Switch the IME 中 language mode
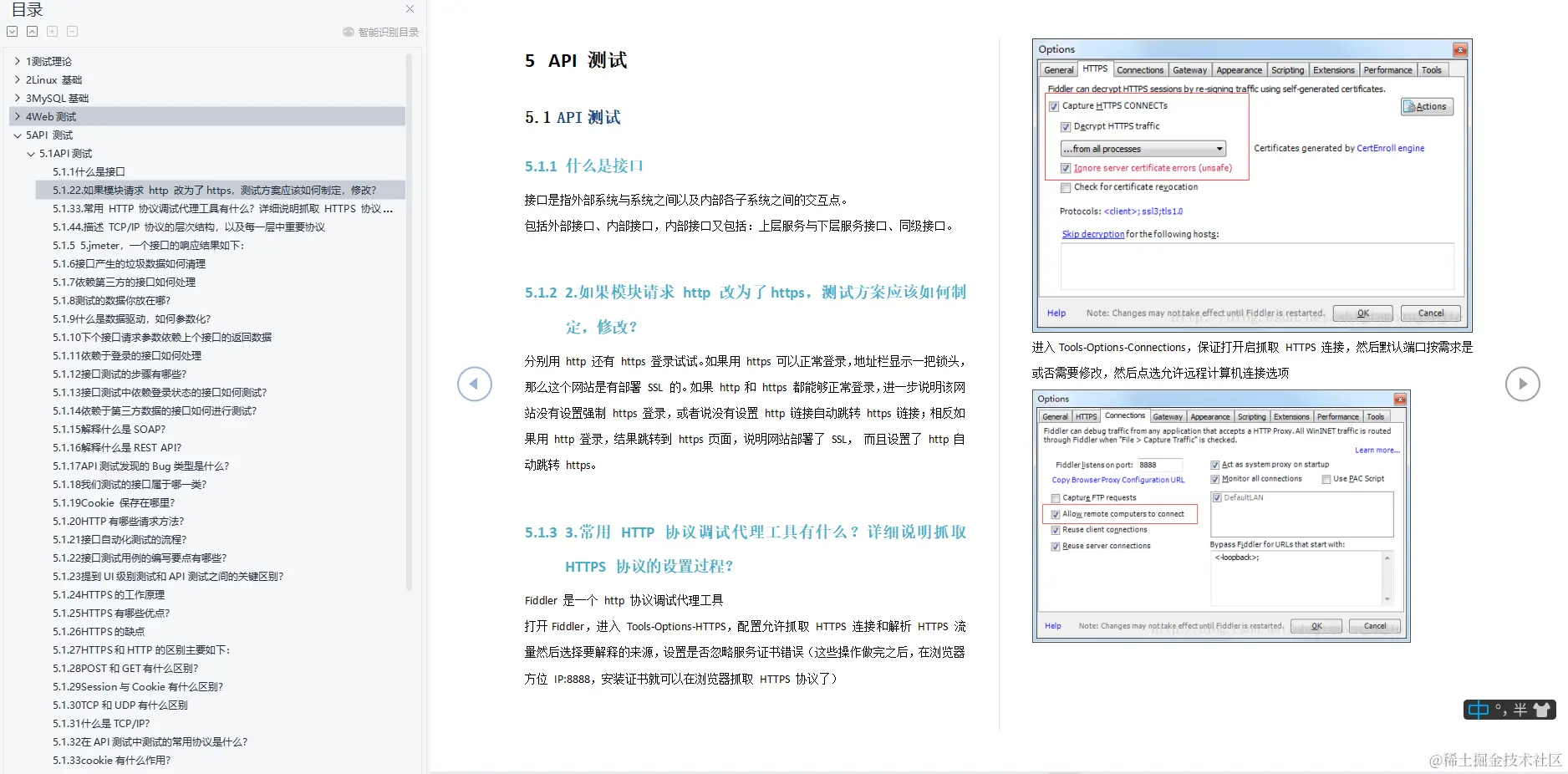 point(1479,710)
